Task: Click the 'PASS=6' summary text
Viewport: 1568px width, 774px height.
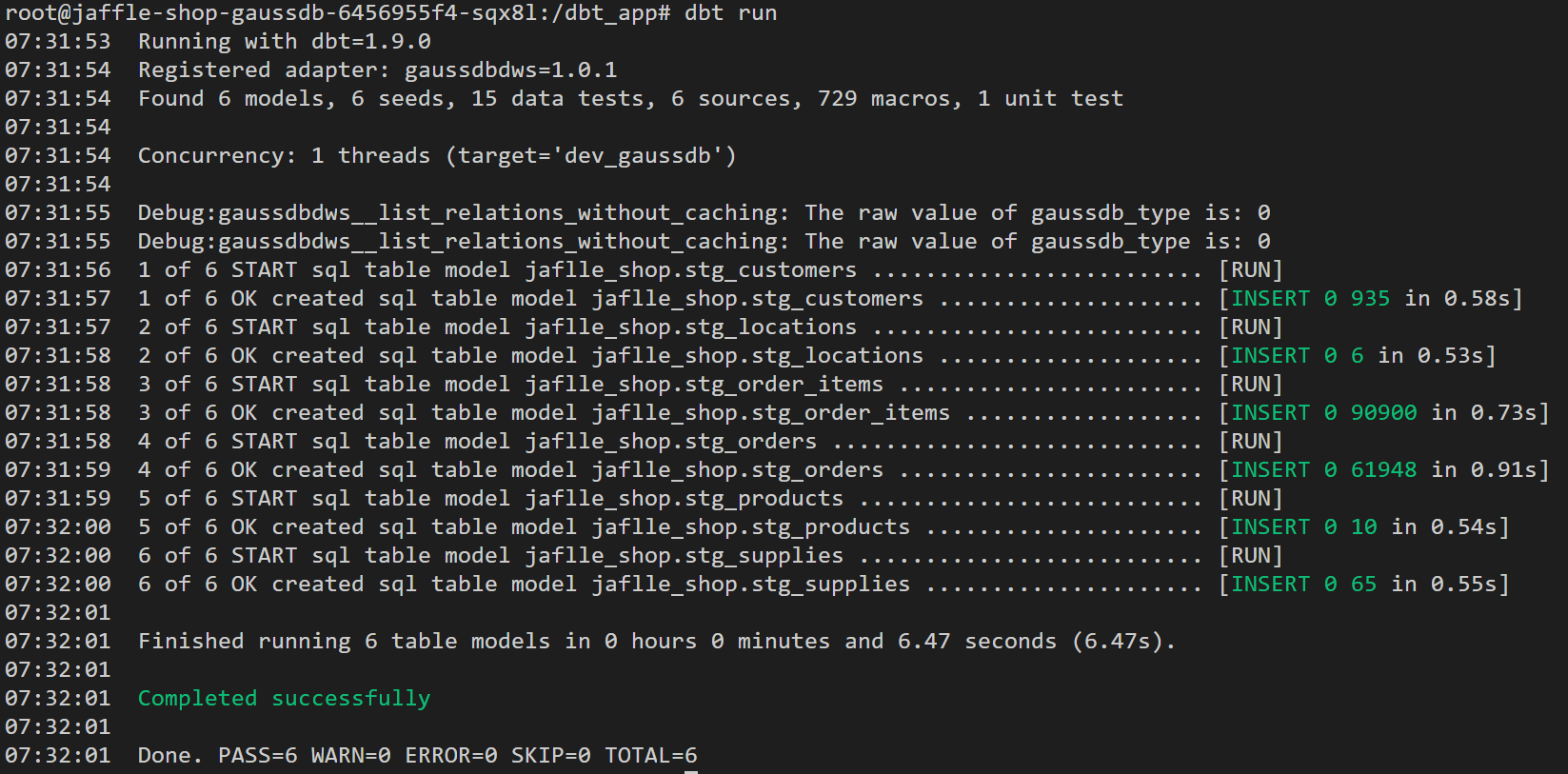Action: (257, 756)
